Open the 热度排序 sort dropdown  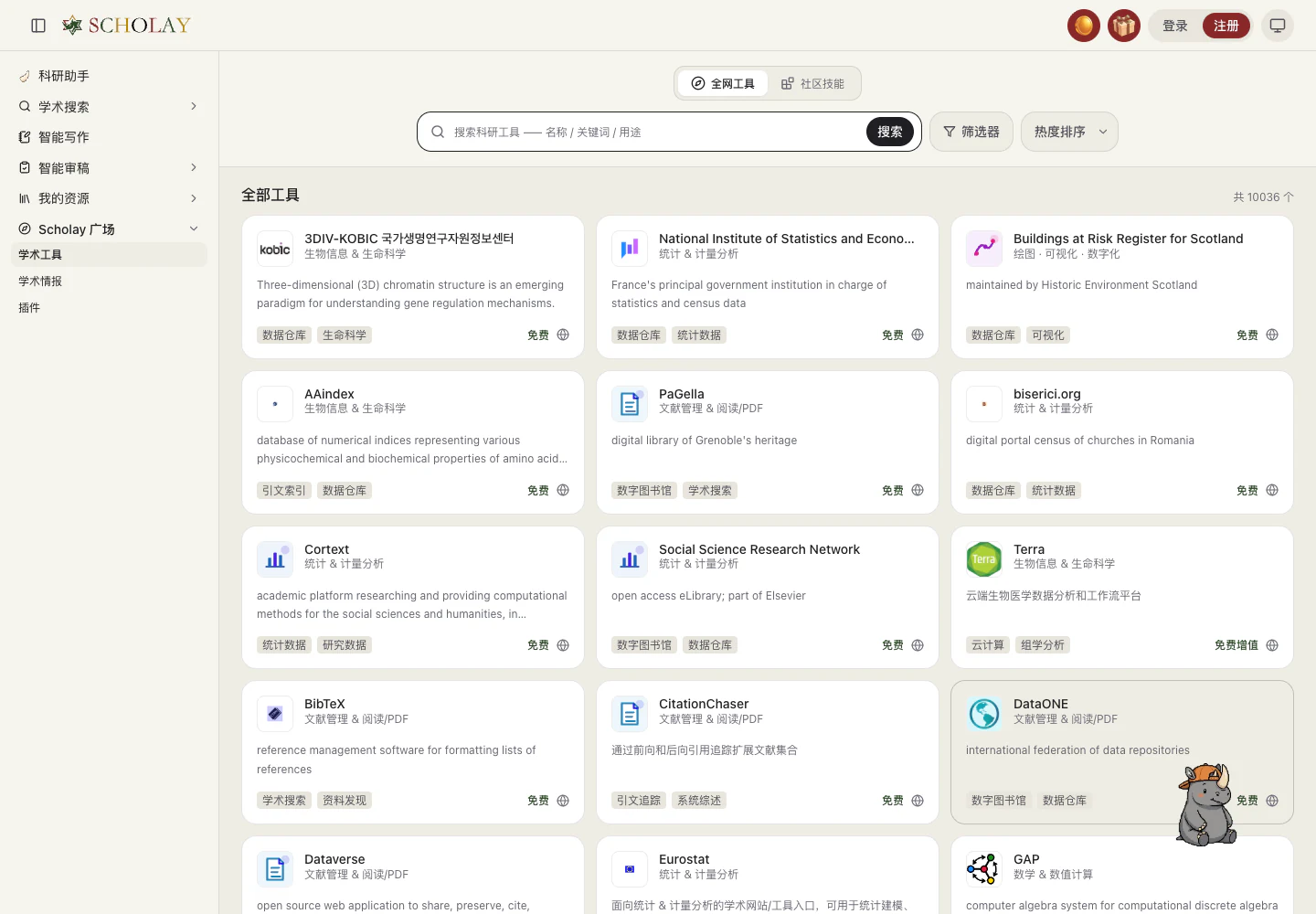[x=1069, y=132]
